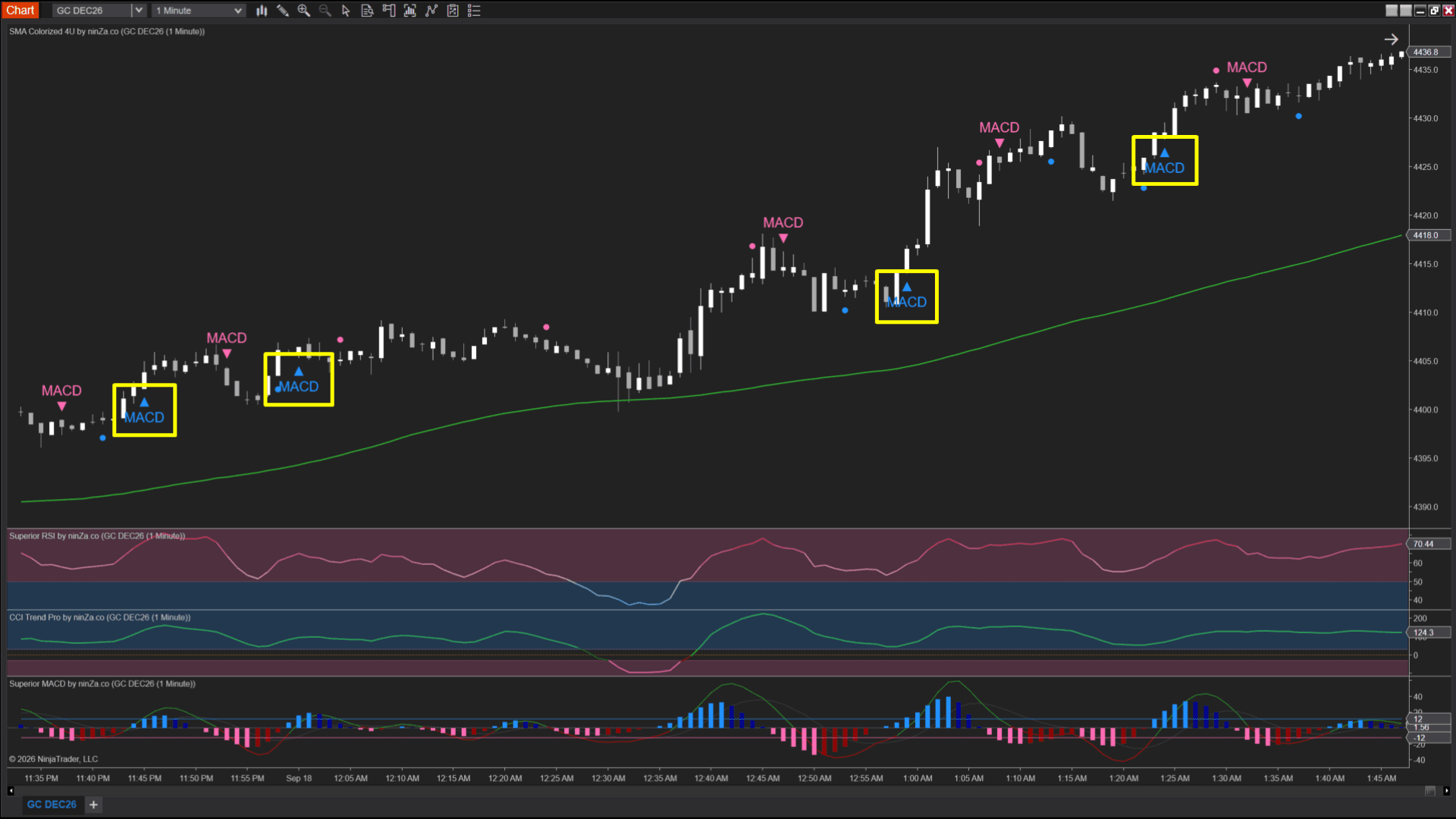
Task: Open the 1 Minute interval dropdown
Action: (x=199, y=11)
